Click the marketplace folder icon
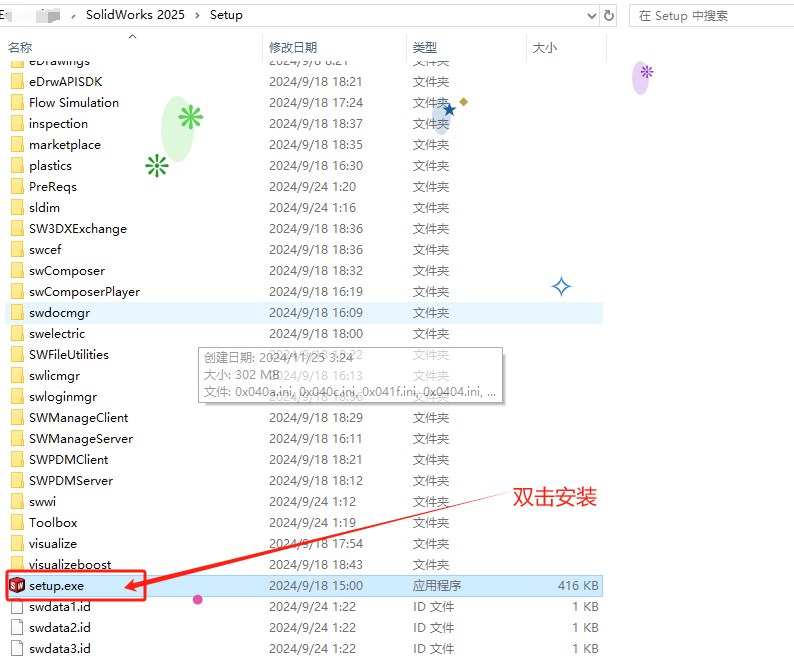794x664 pixels. (17, 144)
